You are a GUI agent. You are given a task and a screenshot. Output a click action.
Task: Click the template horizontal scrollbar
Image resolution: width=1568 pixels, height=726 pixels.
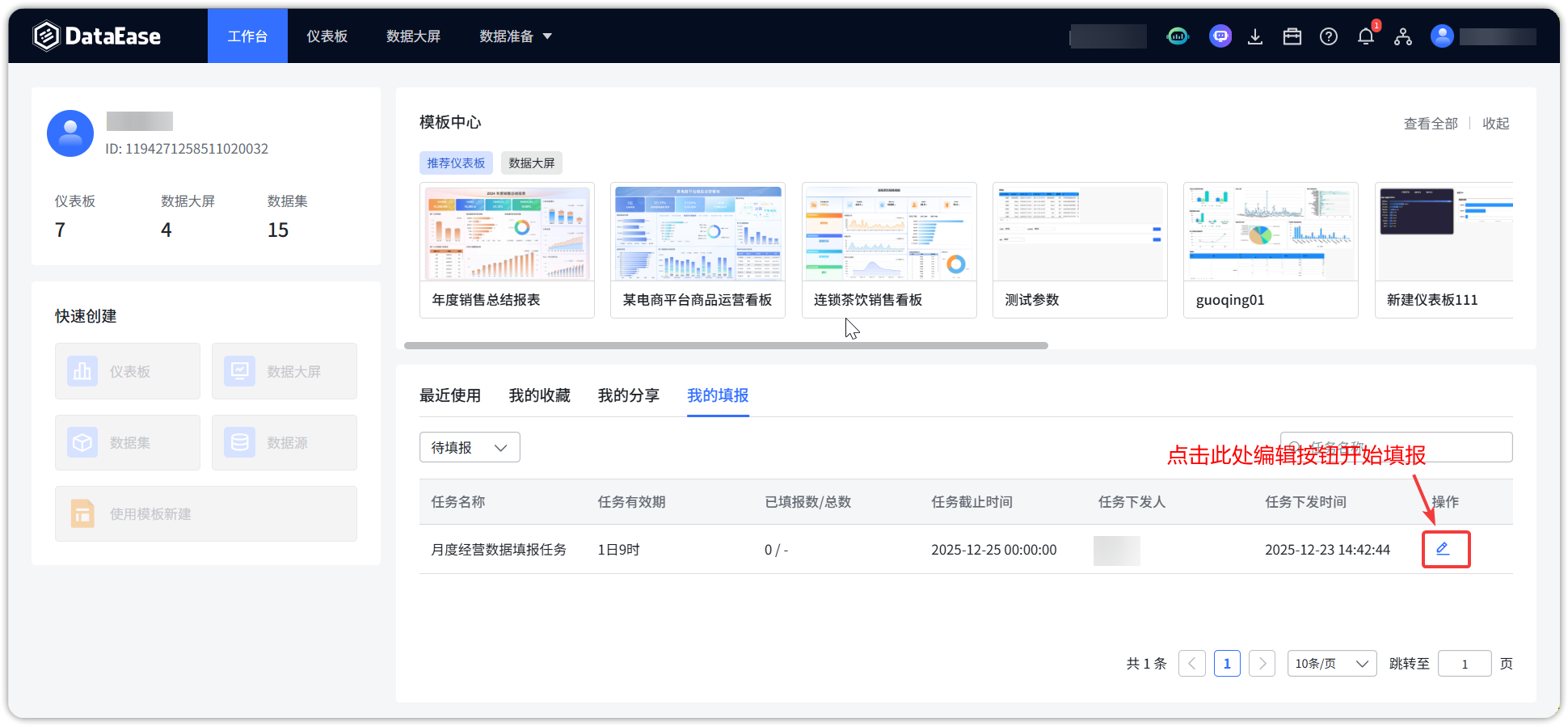point(725,345)
